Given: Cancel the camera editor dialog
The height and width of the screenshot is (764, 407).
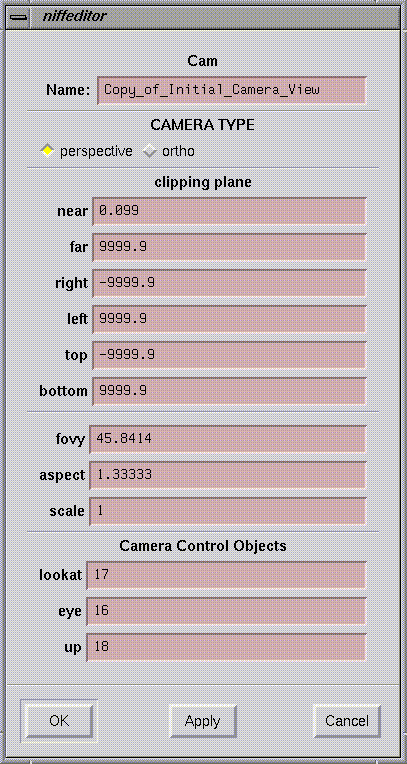Looking at the screenshot, I should point(347,721).
